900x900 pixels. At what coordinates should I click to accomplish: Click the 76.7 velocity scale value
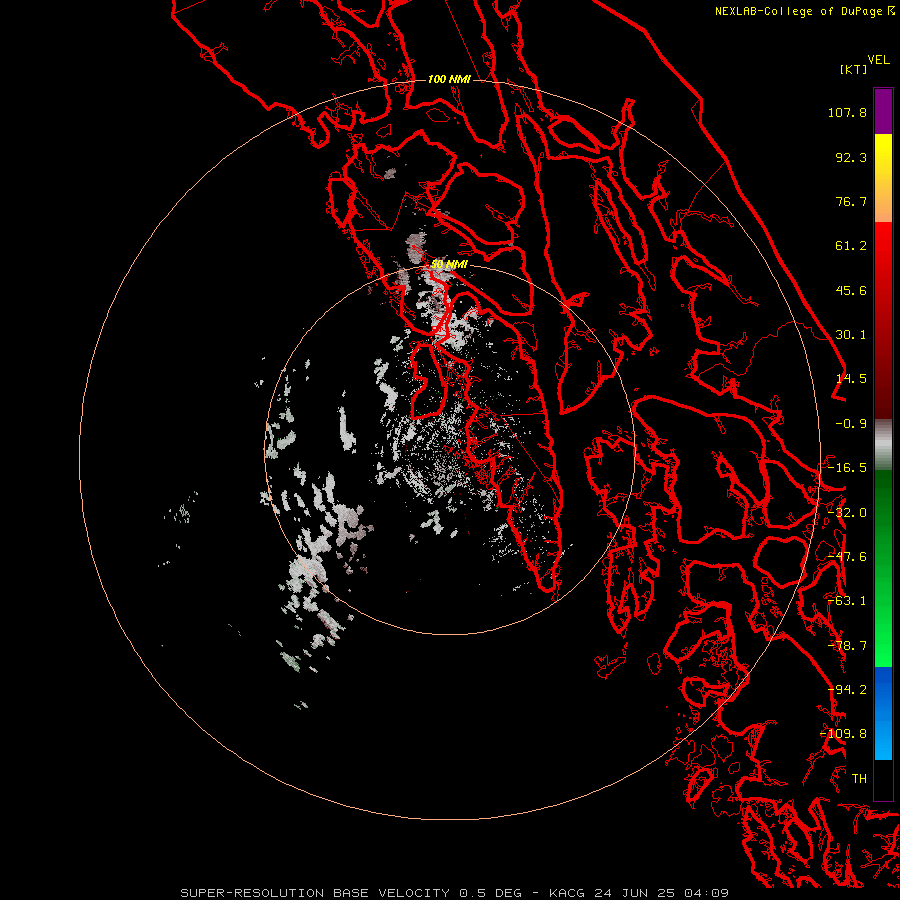pyautogui.click(x=851, y=201)
